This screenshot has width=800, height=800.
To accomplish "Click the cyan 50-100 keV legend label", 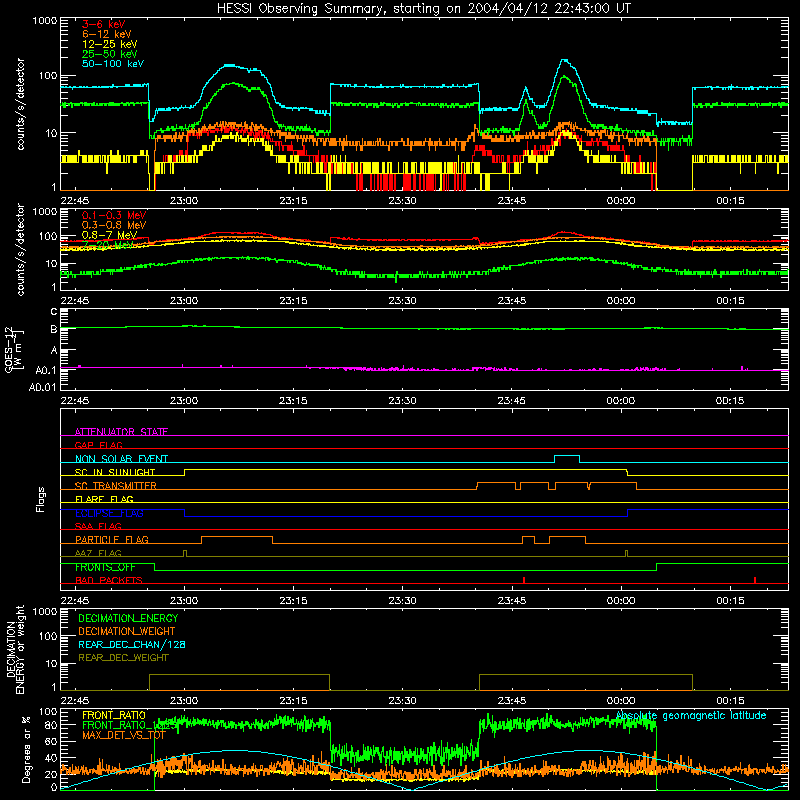I will pos(113,64).
